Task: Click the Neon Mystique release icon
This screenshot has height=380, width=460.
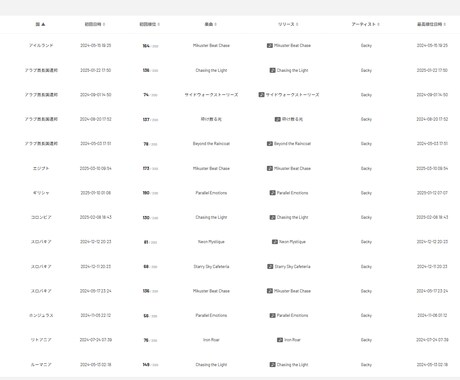Action: coord(275,242)
